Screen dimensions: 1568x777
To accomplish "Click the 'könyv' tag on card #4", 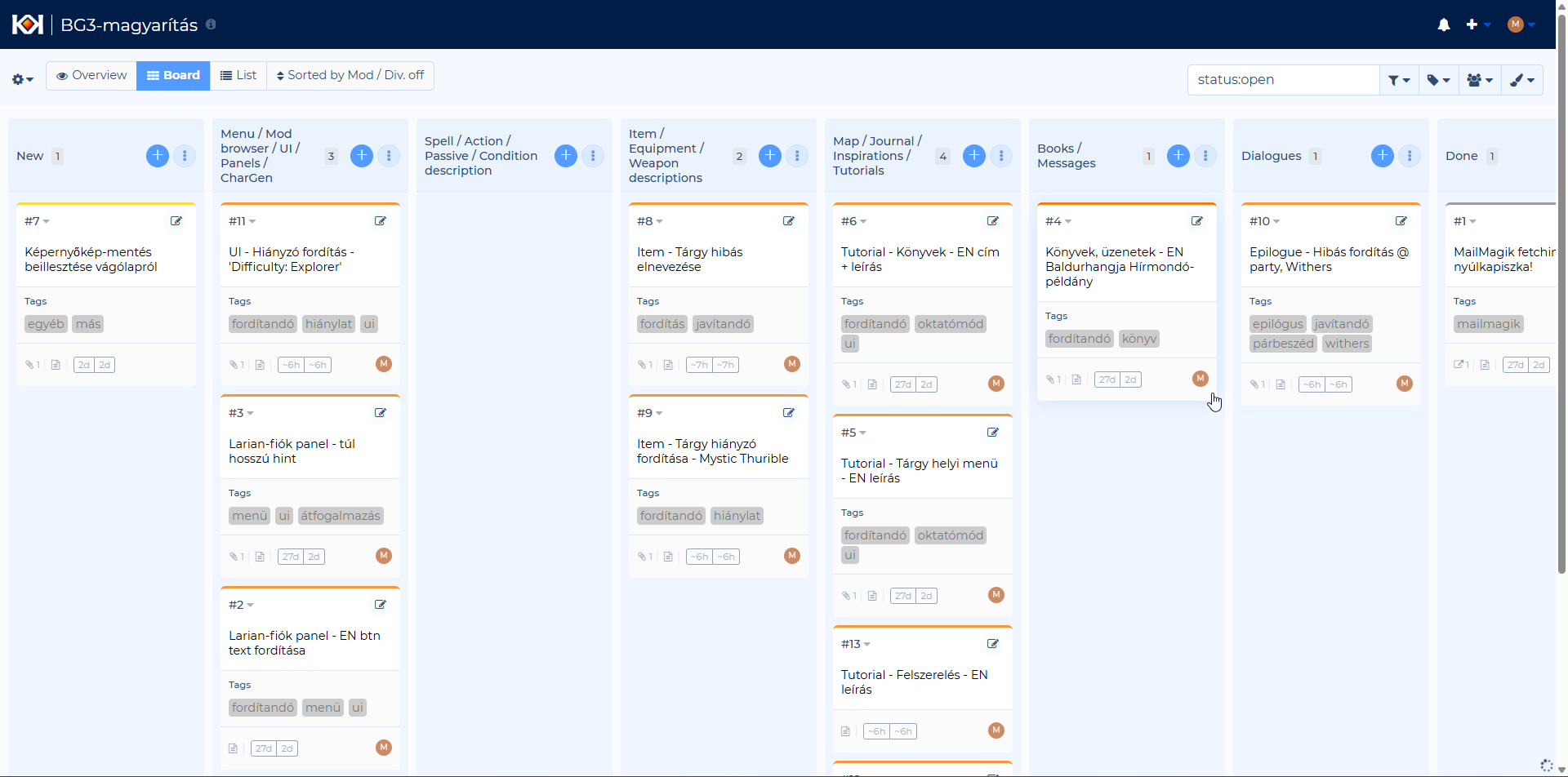I will click(1139, 339).
